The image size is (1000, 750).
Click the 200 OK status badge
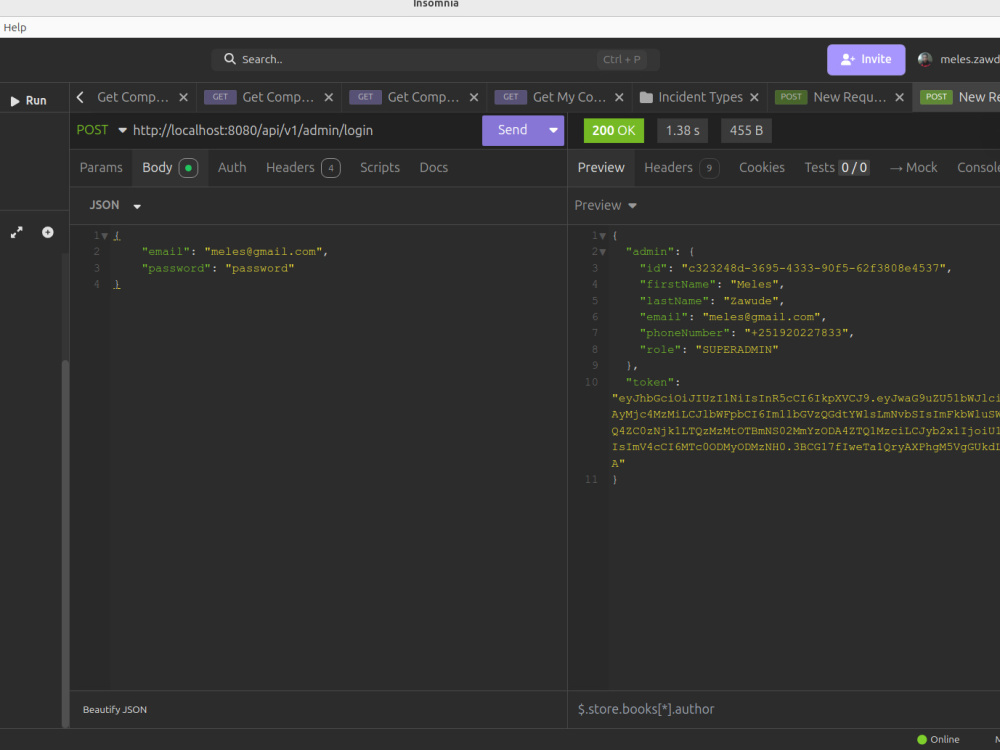(614, 131)
